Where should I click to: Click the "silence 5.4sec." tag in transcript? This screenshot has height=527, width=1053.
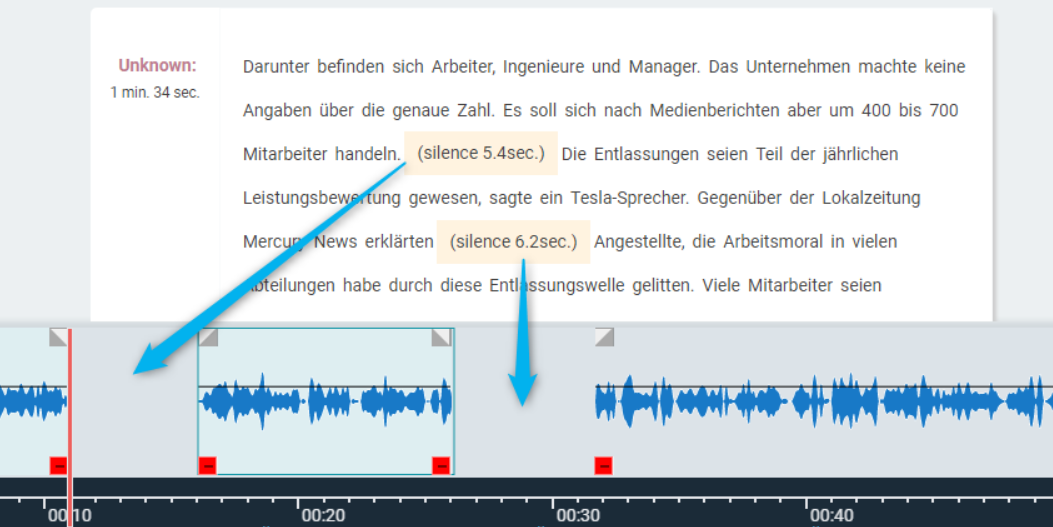click(x=481, y=153)
